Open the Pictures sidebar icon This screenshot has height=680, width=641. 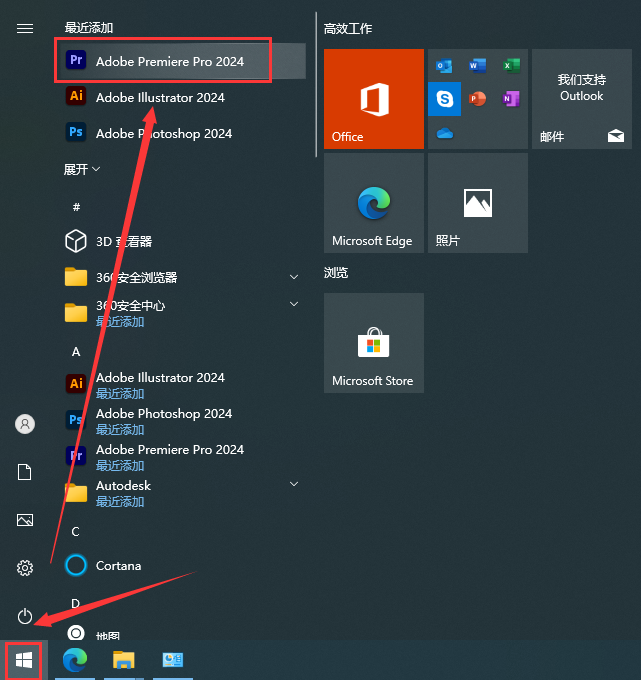tap(25, 520)
